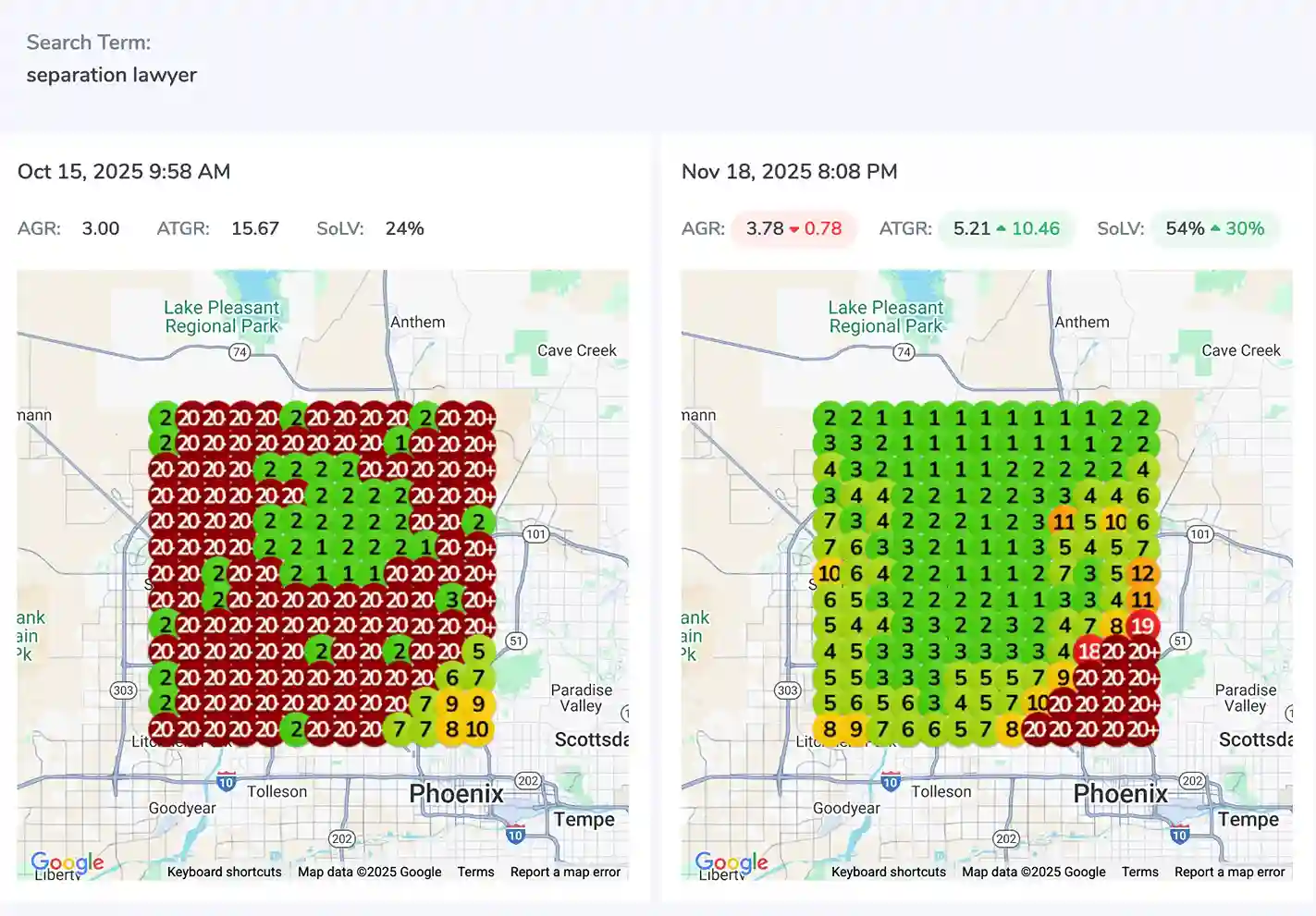The height and width of the screenshot is (916, 1316).
Task: Click the red AGR 3.78 badge
Action: coord(795,228)
